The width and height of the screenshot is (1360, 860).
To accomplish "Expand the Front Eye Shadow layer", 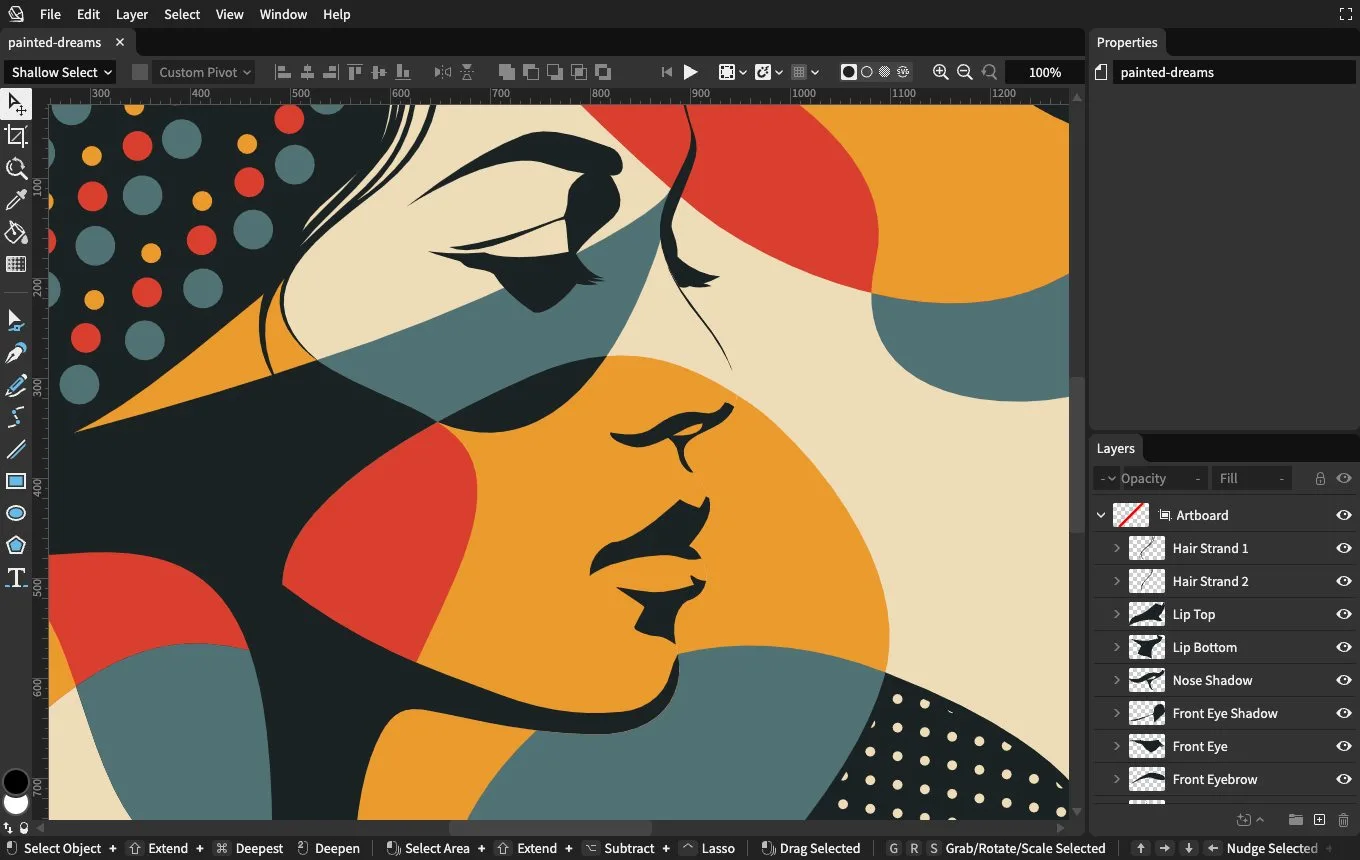I will pyautogui.click(x=1117, y=713).
